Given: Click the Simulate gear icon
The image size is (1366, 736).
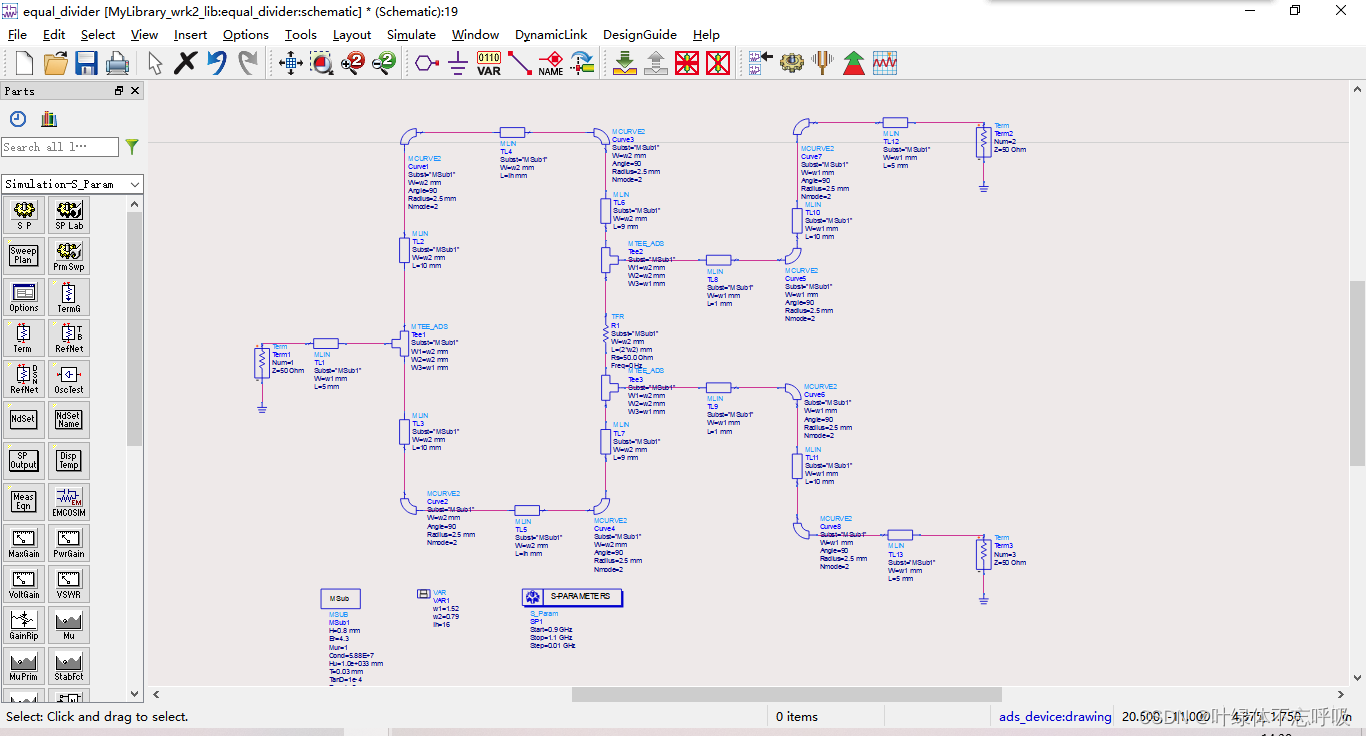Looking at the screenshot, I should click(791, 64).
